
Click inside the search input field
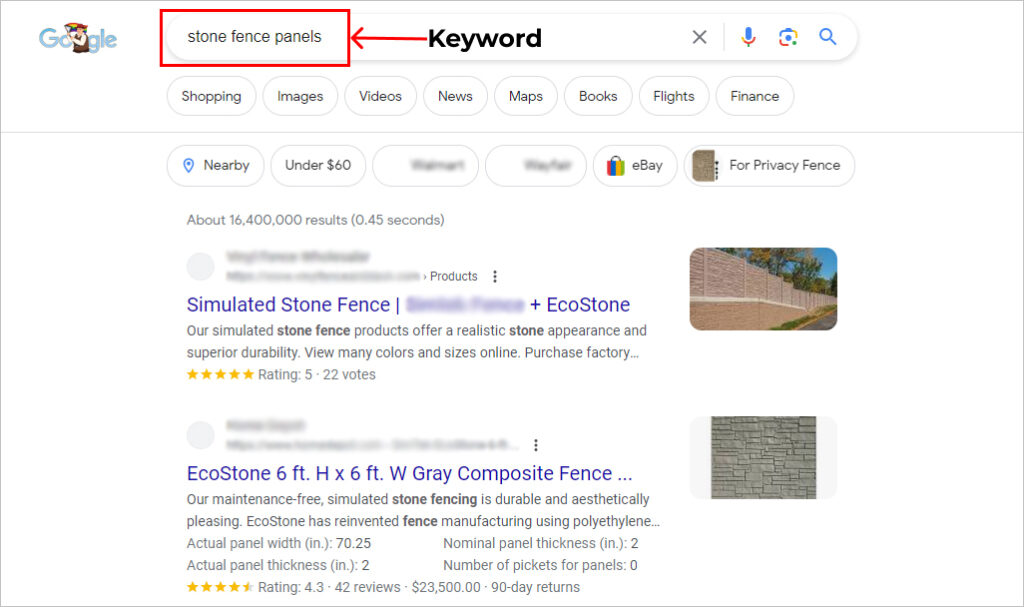pyautogui.click(x=255, y=36)
